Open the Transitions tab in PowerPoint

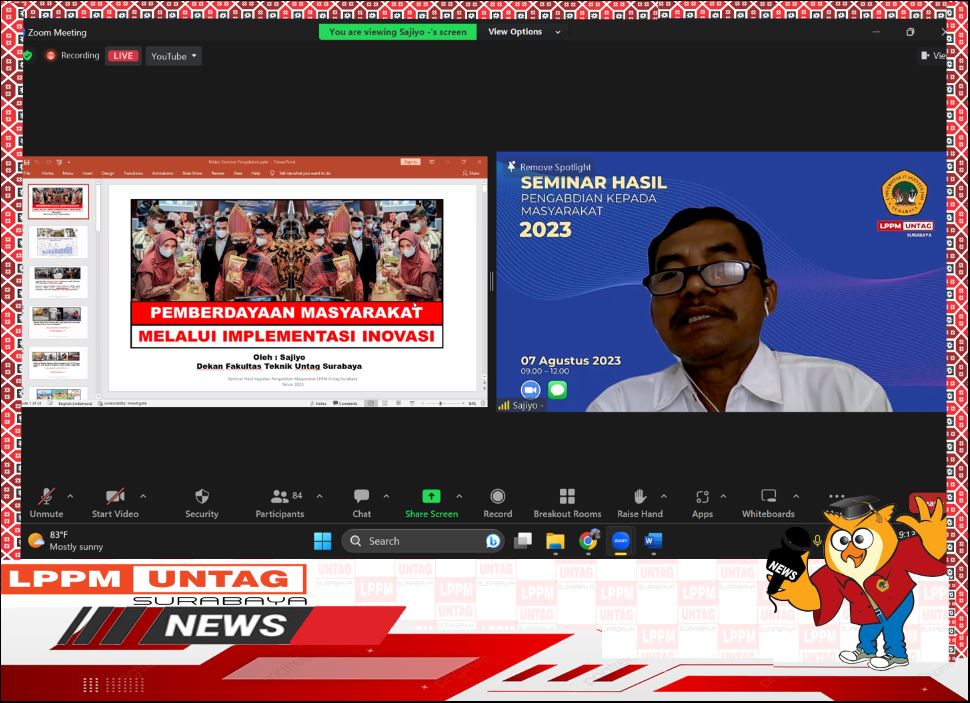133,173
